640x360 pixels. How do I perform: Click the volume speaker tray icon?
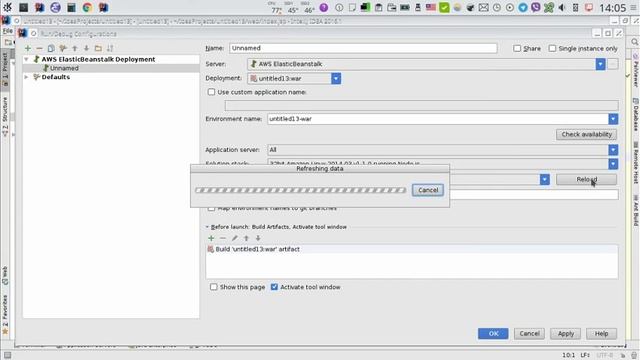[562, 7]
